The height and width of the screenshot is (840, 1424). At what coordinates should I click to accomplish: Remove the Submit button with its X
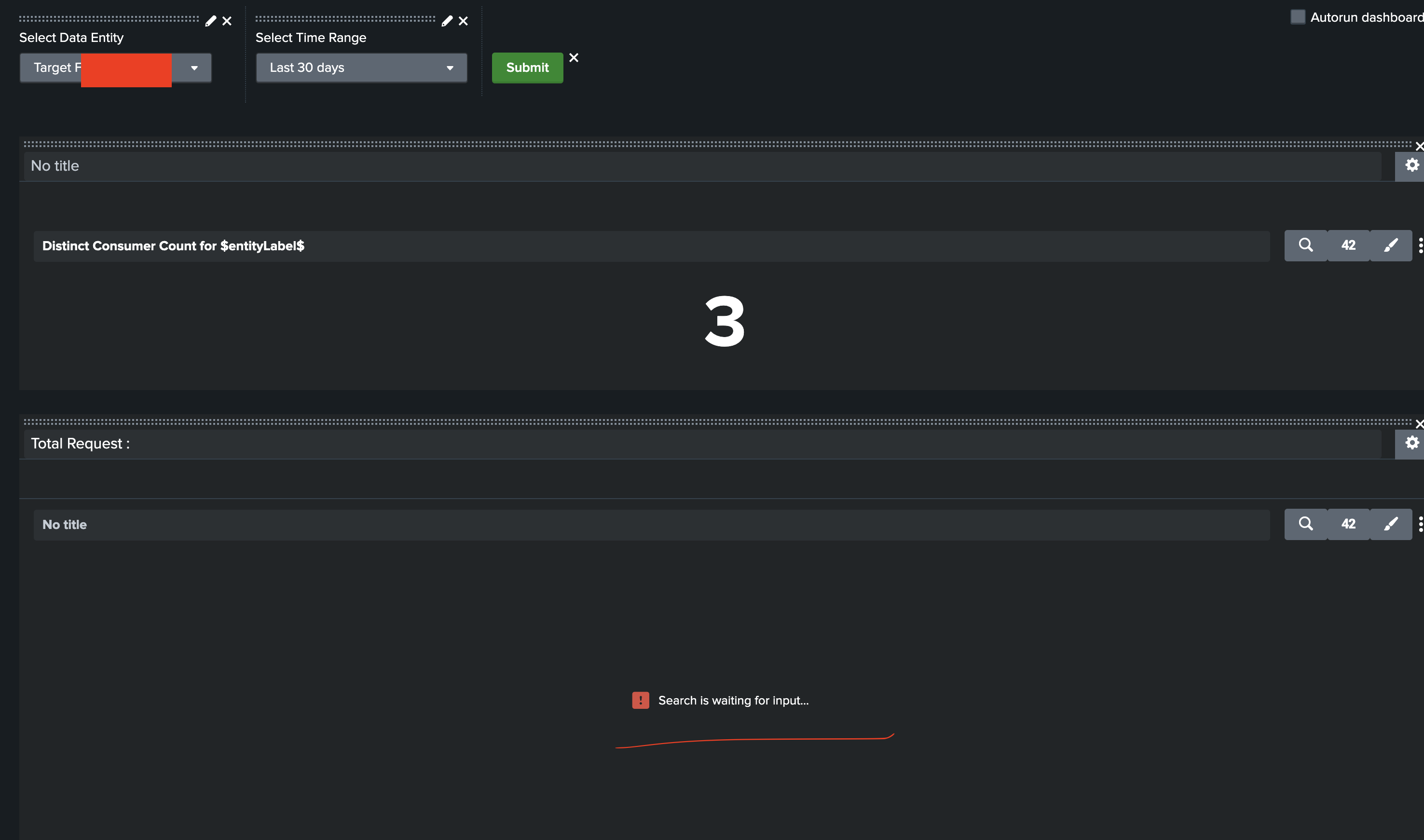coord(574,58)
